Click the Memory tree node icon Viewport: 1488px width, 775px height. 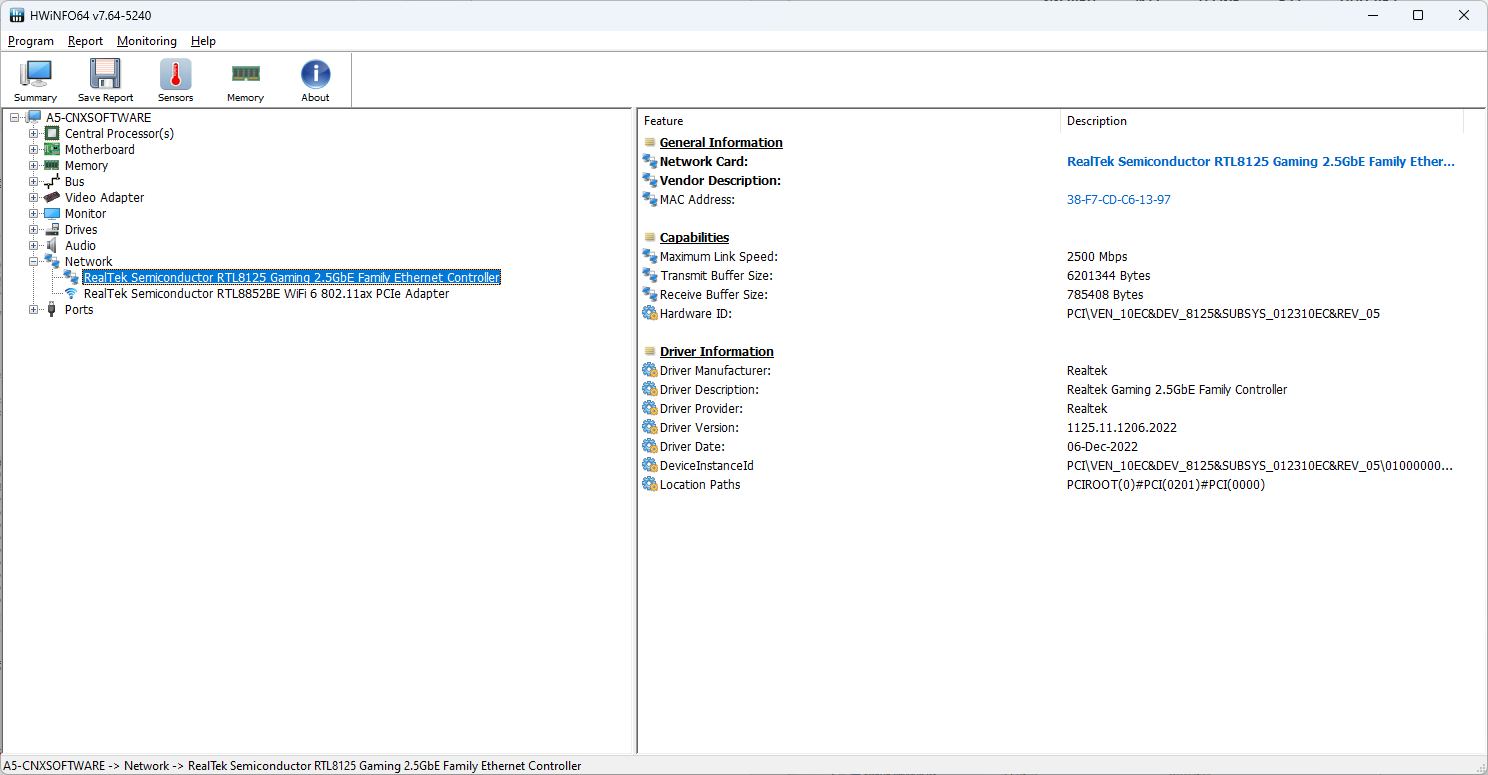[52, 165]
